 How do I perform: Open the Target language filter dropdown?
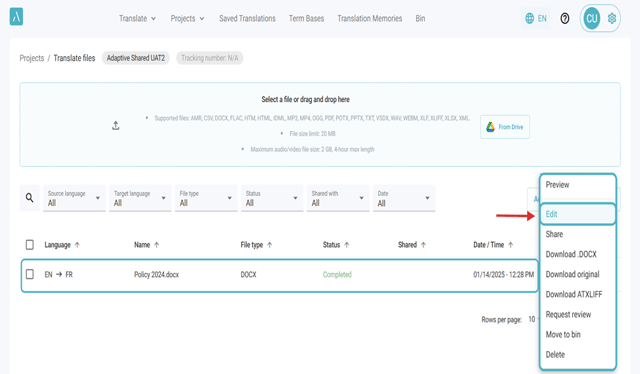click(x=140, y=198)
